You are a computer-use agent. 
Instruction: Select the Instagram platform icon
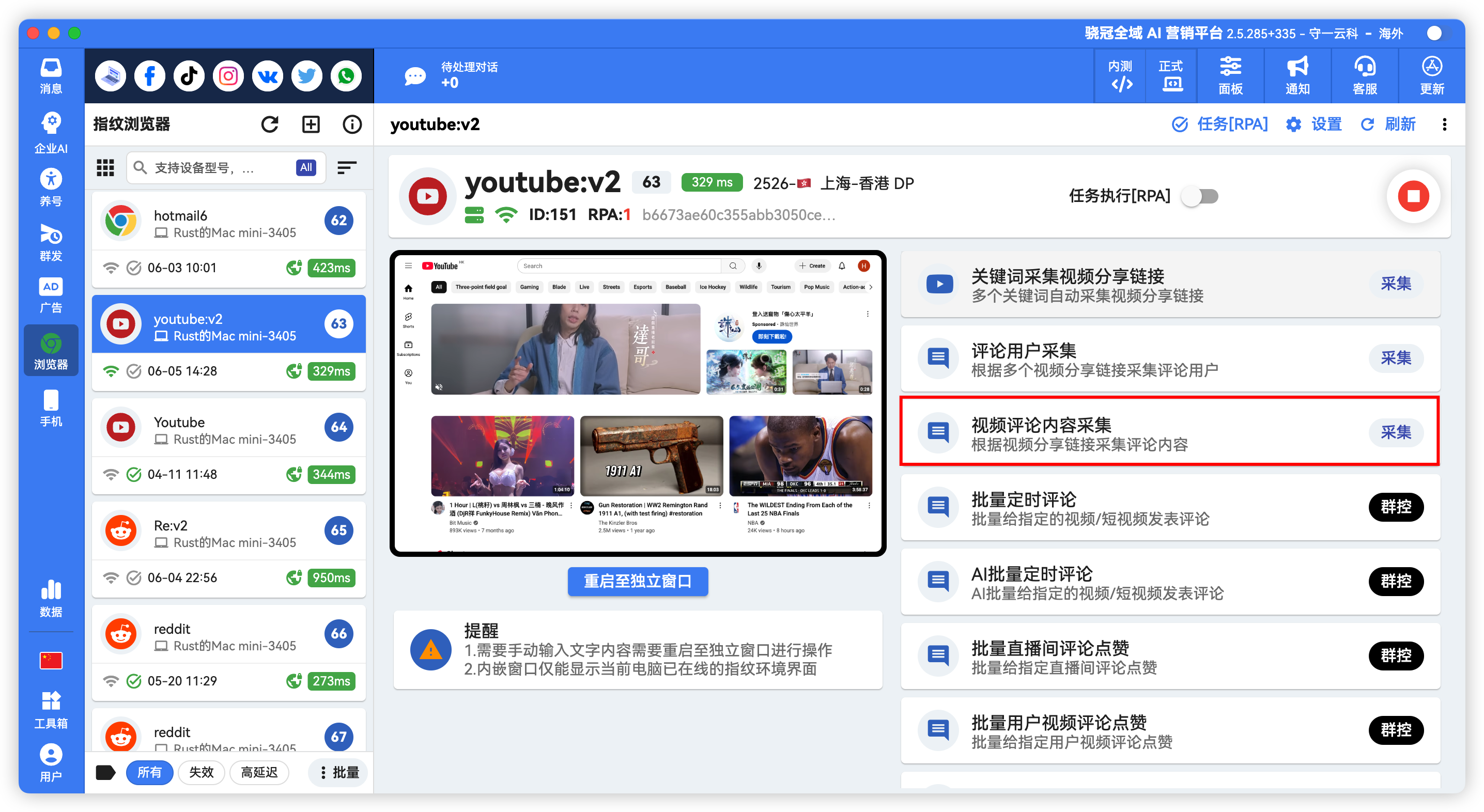click(x=228, y=76)
